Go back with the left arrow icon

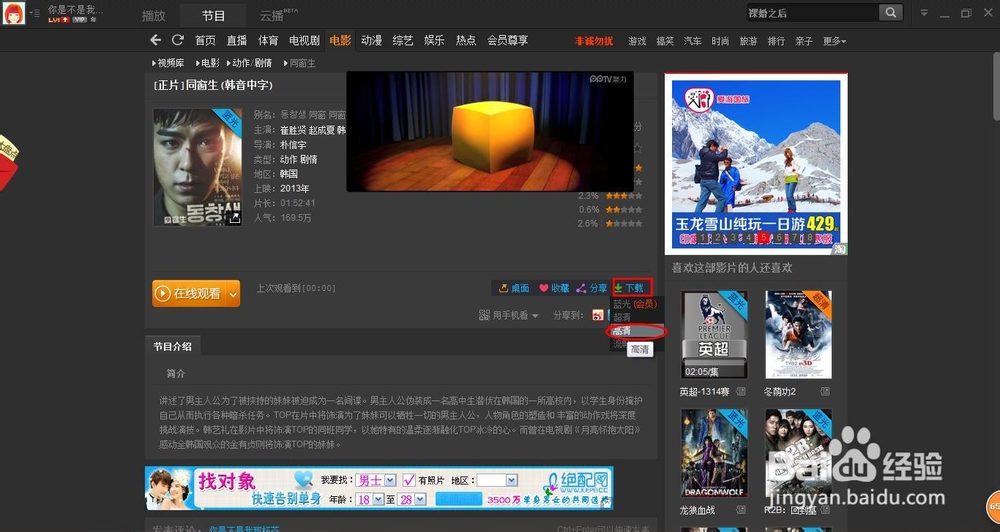(156, 40)
